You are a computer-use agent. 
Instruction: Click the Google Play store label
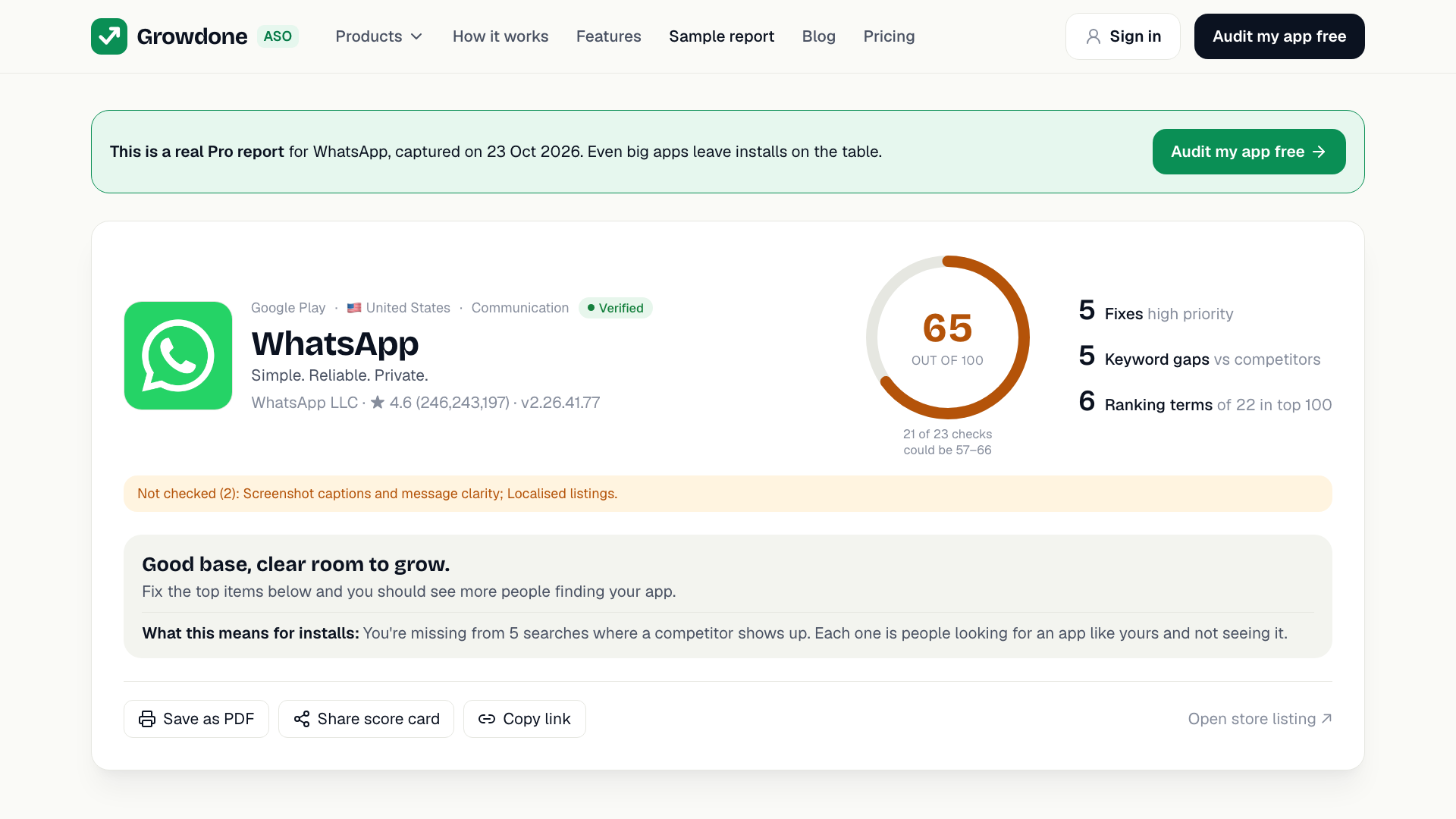288,308
